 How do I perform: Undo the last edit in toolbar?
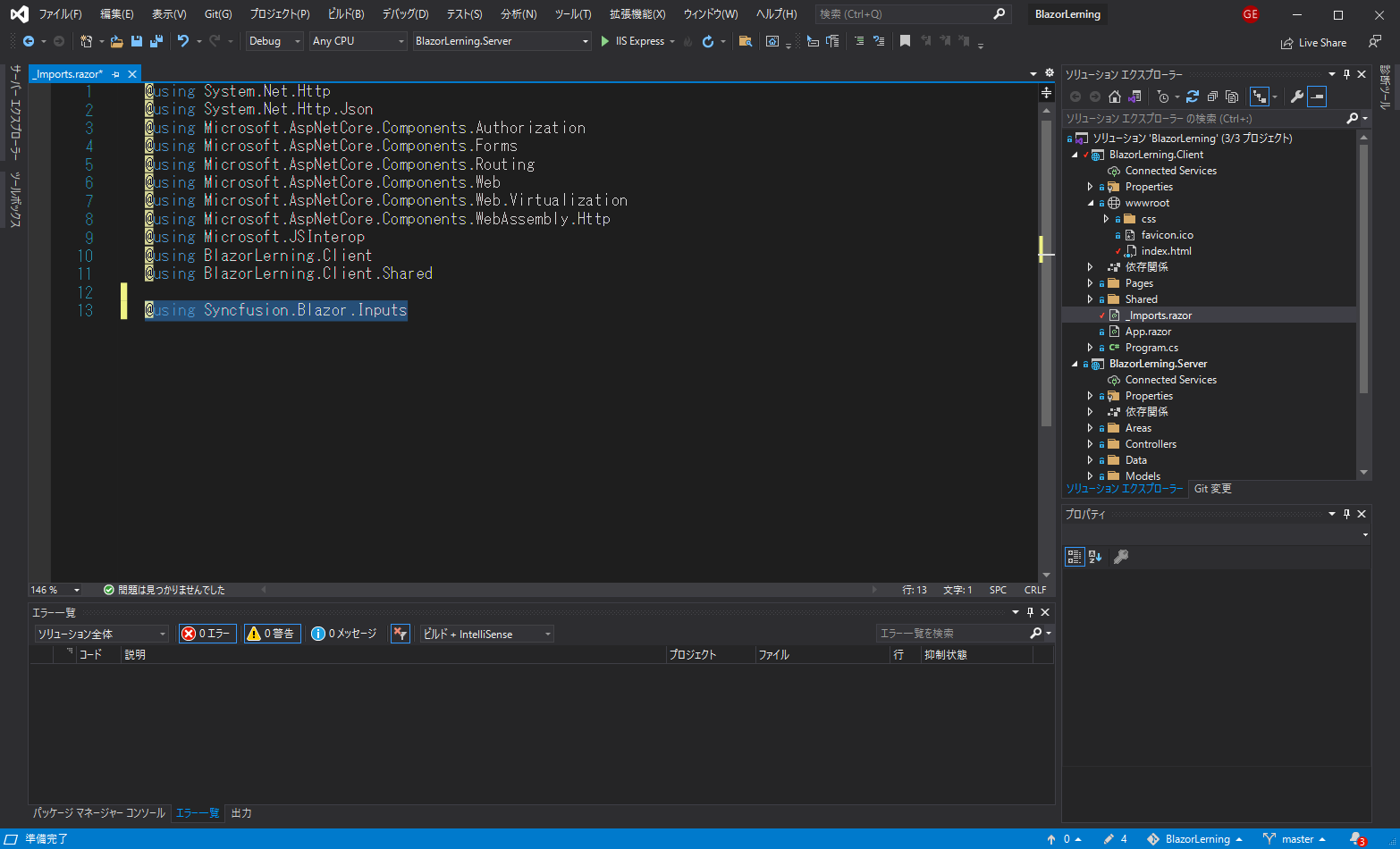(x=183, y=41)
